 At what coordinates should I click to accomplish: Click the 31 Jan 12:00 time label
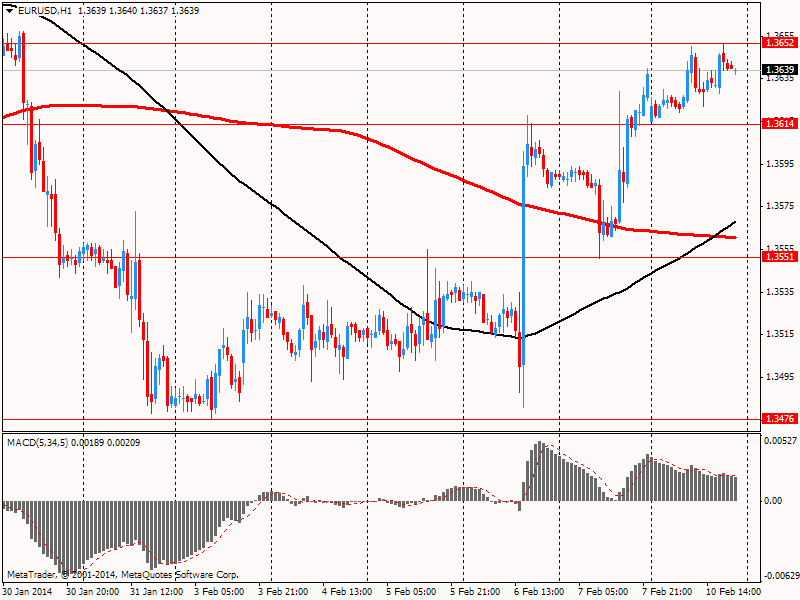(x=157, y=592)
